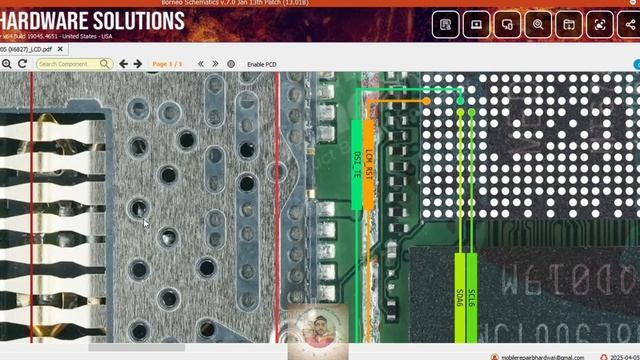Viewport: 640px width, 360px height.
Task: Click the Page 1 / 1 indicator
Action: pos(167,64)
